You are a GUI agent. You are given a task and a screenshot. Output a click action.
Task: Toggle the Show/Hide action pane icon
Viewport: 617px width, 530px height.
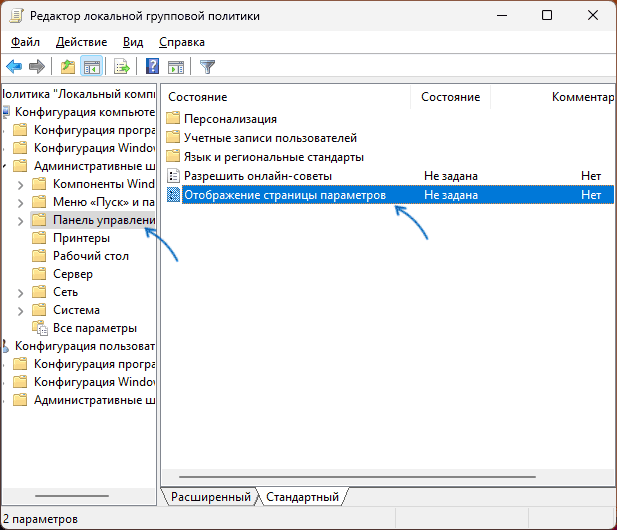[176, 67]
